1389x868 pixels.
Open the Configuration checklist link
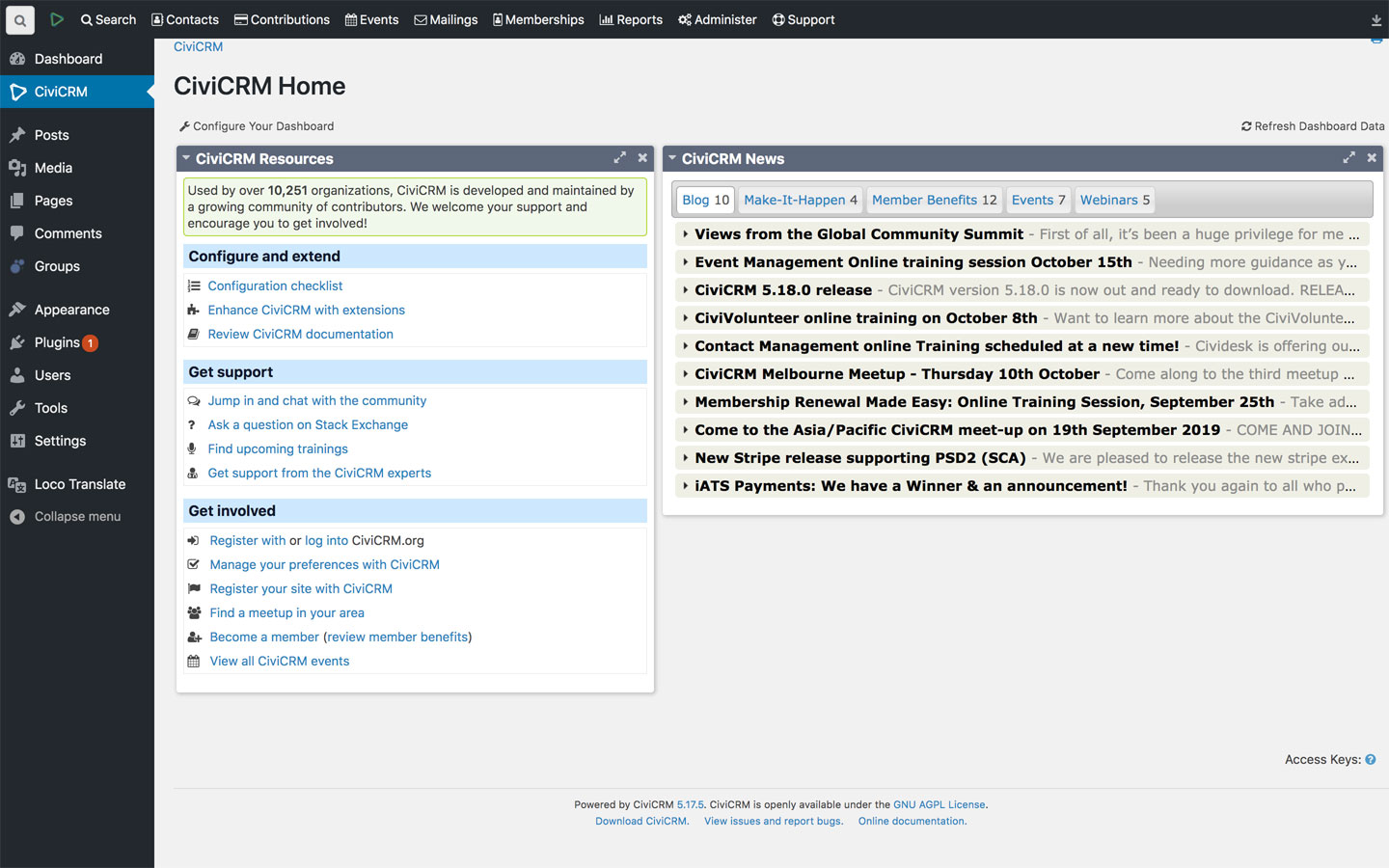click(x=275, y=286)
